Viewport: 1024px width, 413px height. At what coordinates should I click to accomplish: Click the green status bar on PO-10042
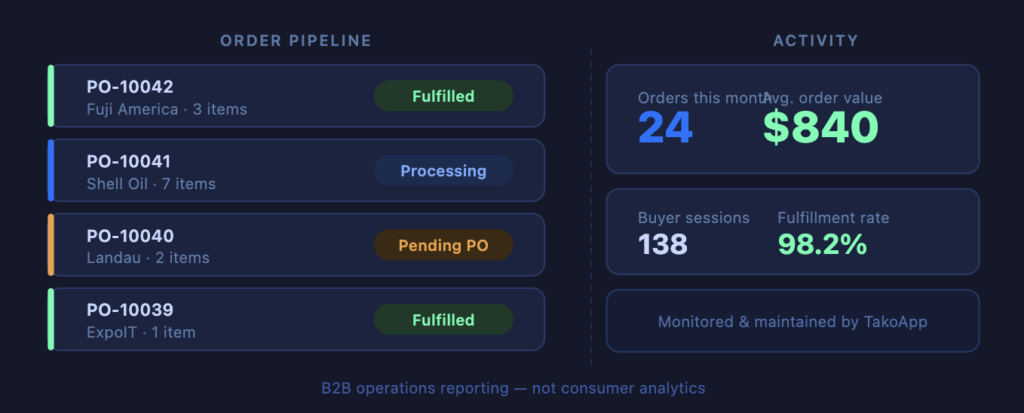(50, 96)
